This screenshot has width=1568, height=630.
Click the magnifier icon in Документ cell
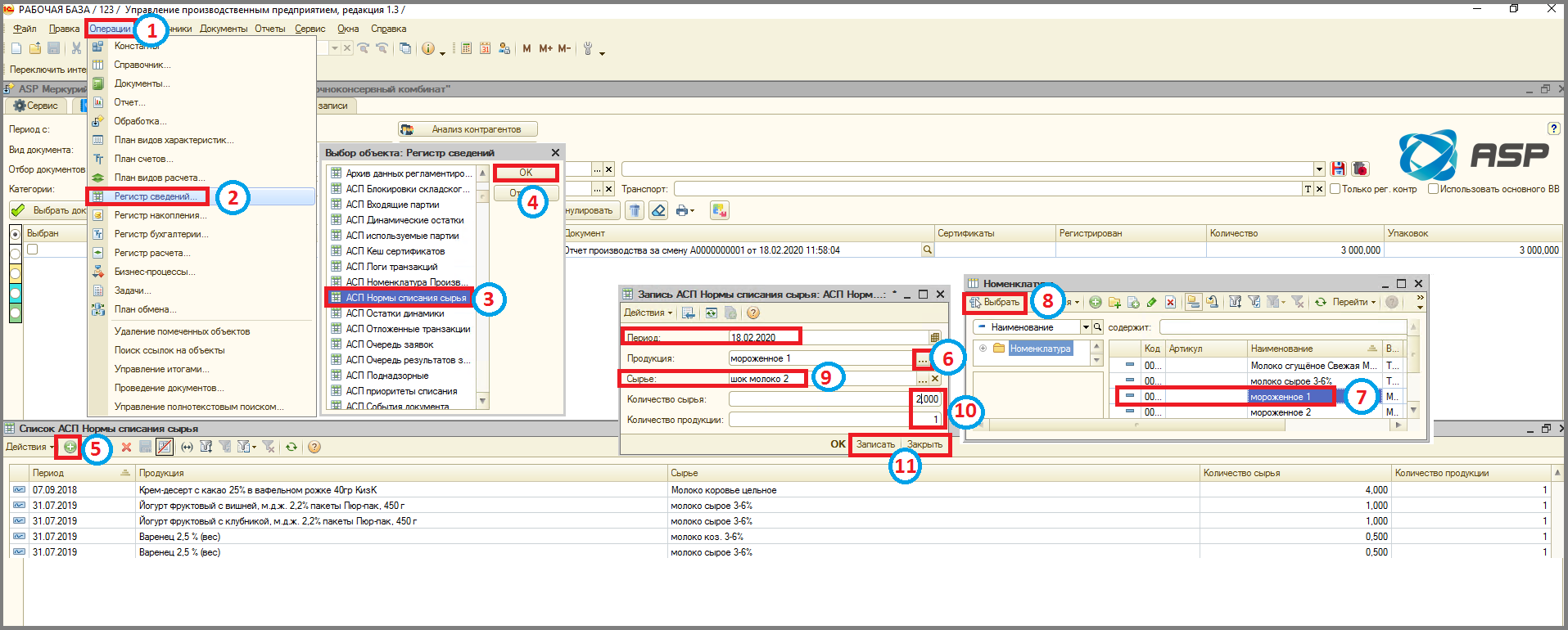point(927,250)
